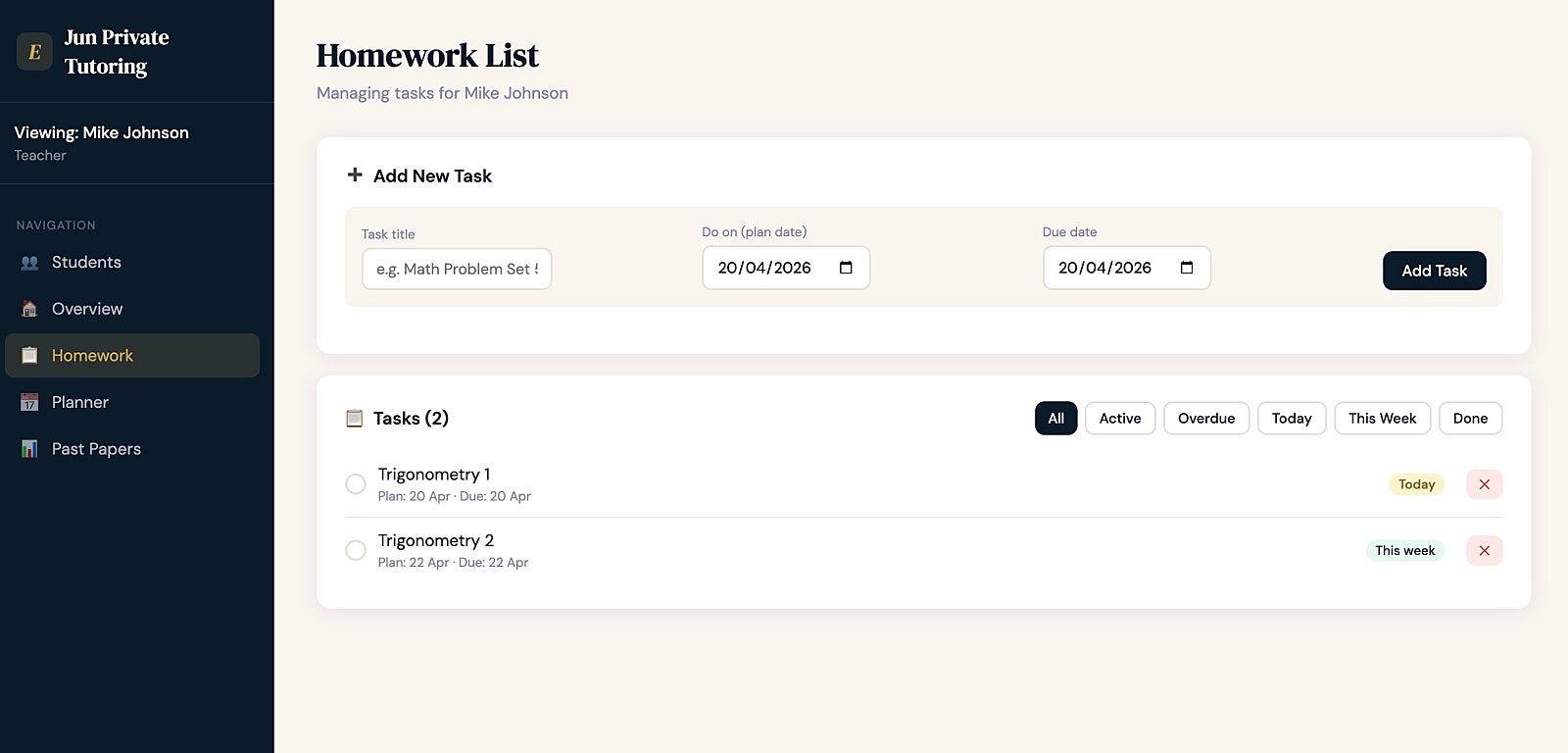
Task: Switch to the This Week filter
Action: point(1382,419)
